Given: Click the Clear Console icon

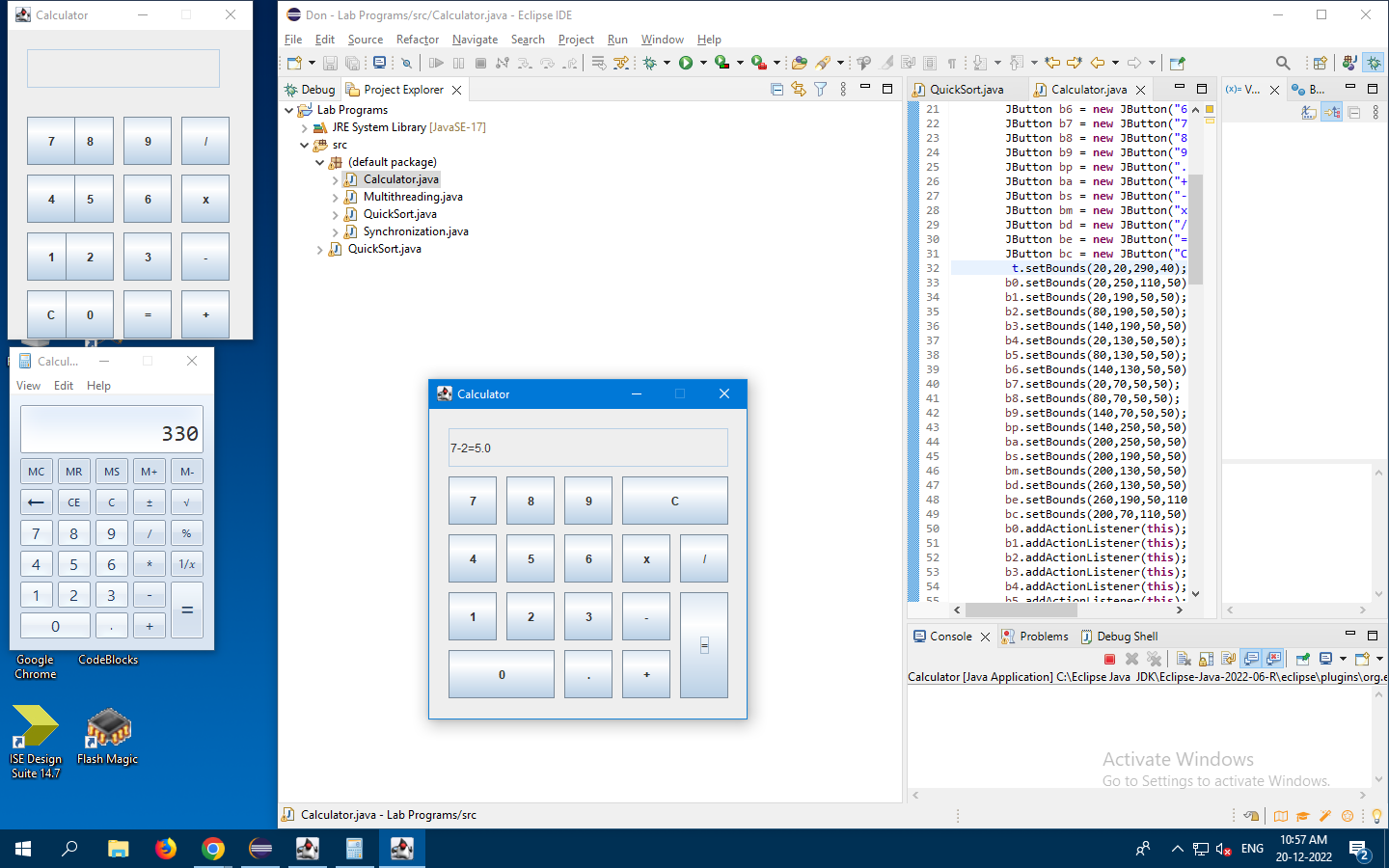Looking at the screenshot, I should coord(1184,659).
